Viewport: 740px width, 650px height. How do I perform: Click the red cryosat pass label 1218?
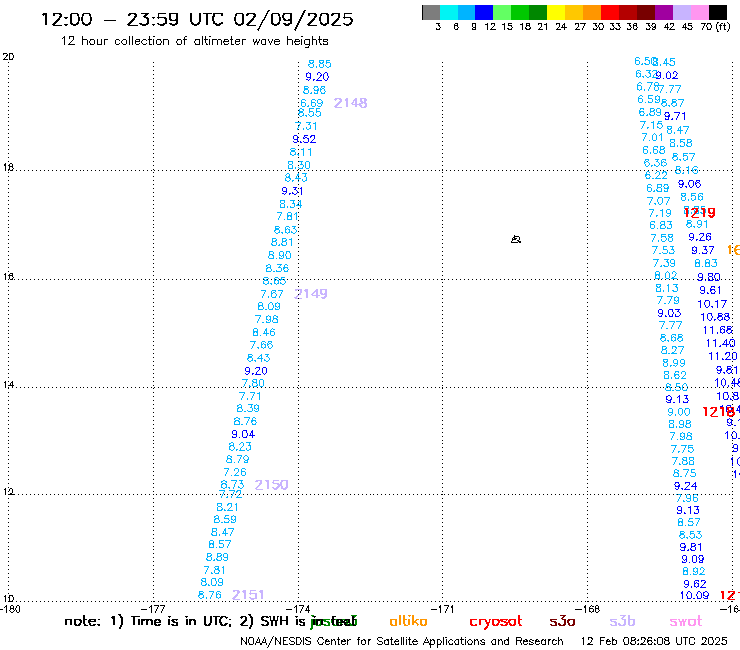[x=718, y=412]
